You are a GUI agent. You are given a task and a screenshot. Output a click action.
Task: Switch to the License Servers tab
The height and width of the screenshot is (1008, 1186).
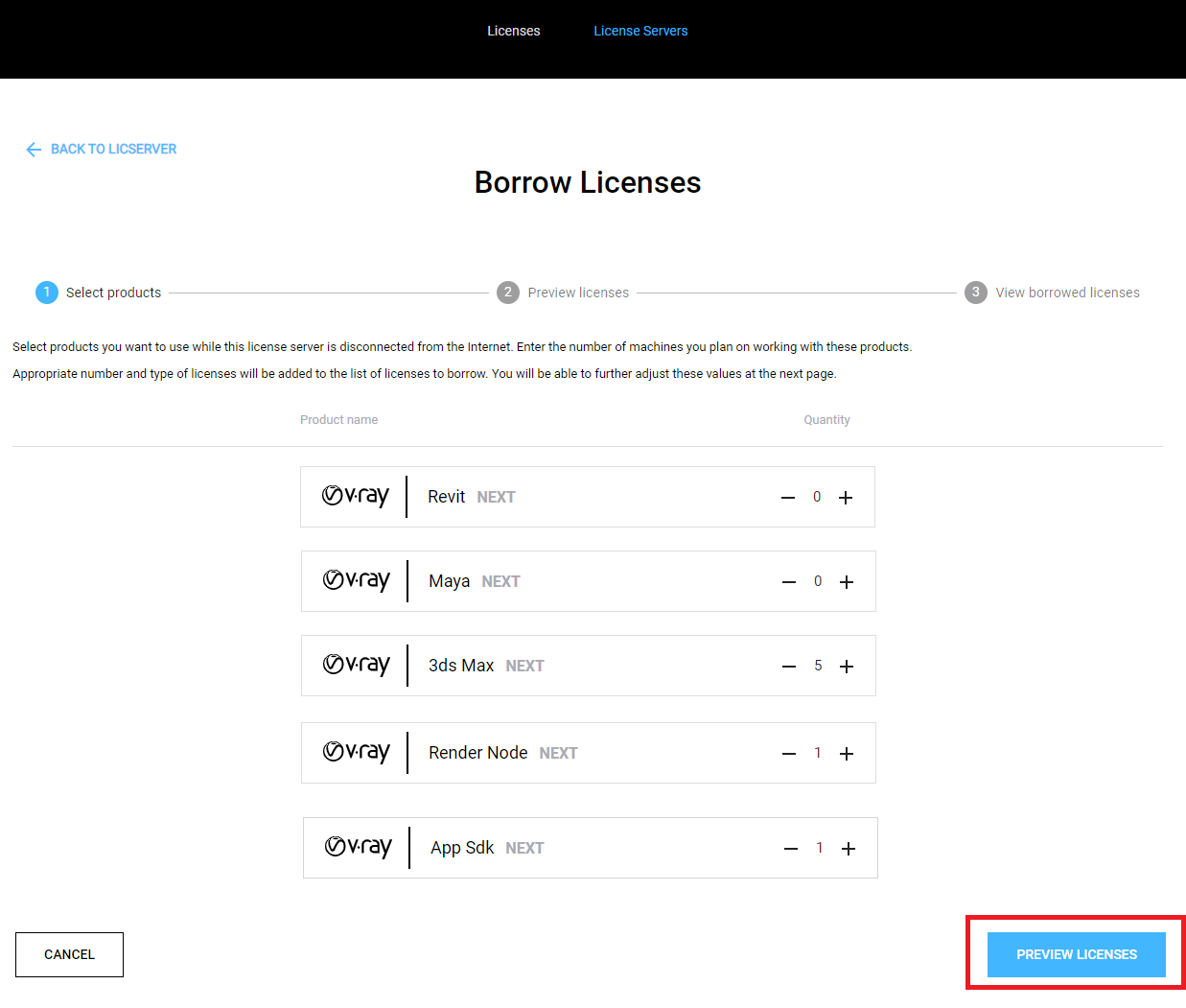tap(640, 30)
